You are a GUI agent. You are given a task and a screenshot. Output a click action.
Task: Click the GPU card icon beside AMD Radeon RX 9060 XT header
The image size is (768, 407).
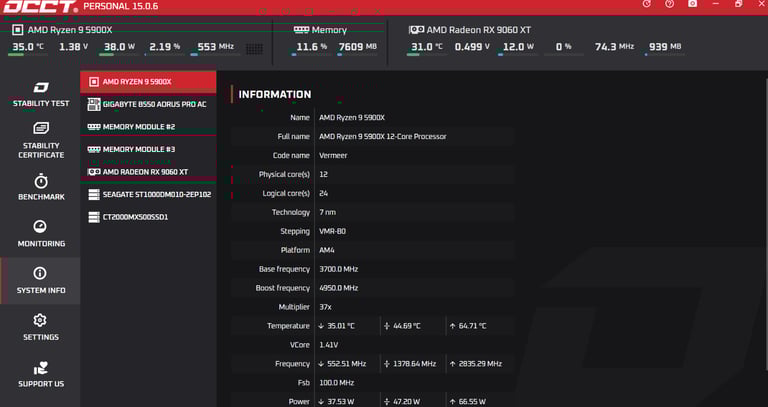pyautogui.click(x=416, y=30)
